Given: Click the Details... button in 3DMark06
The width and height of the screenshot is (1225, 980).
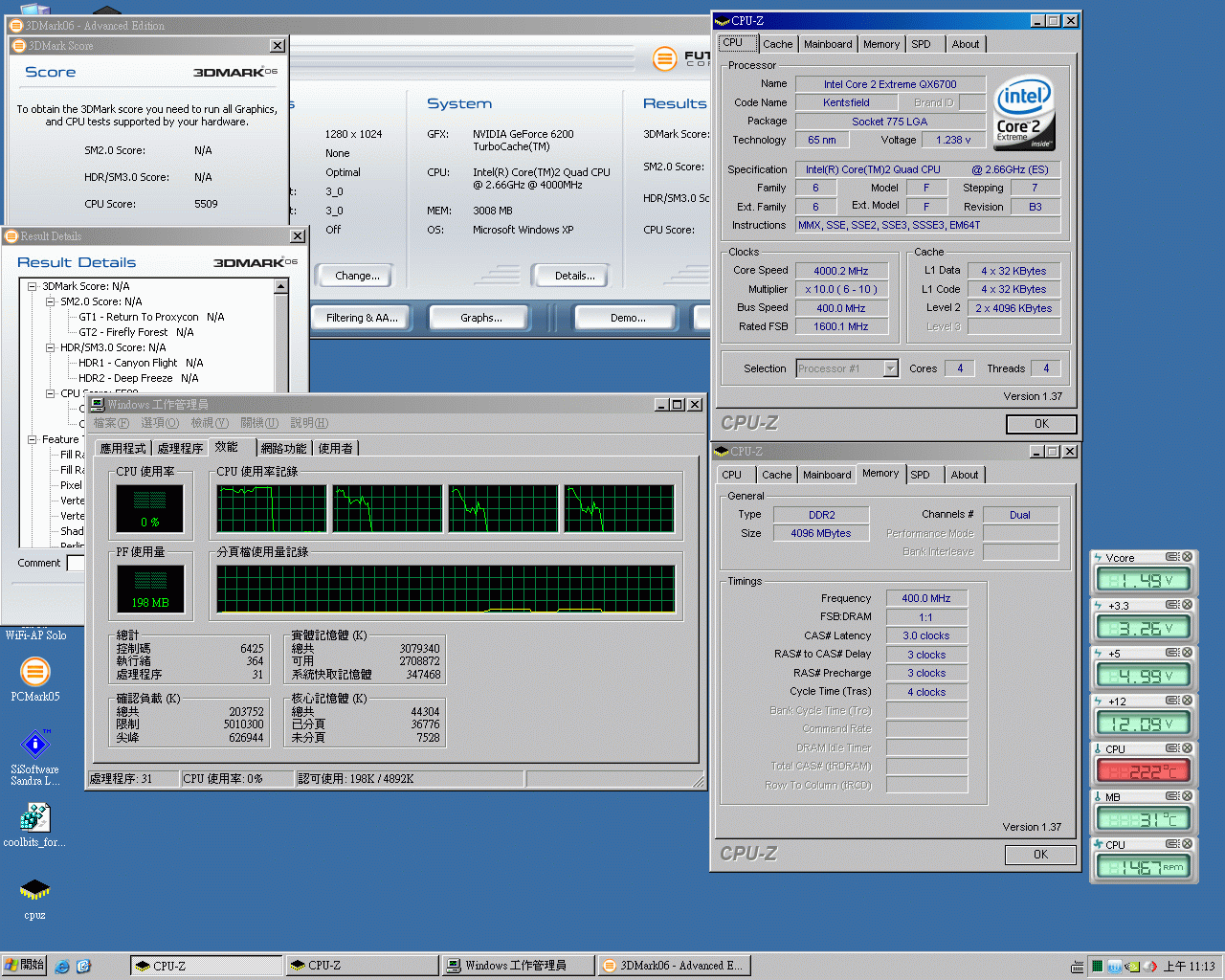Looking at the screenshot, I should (x=574, y=276).
